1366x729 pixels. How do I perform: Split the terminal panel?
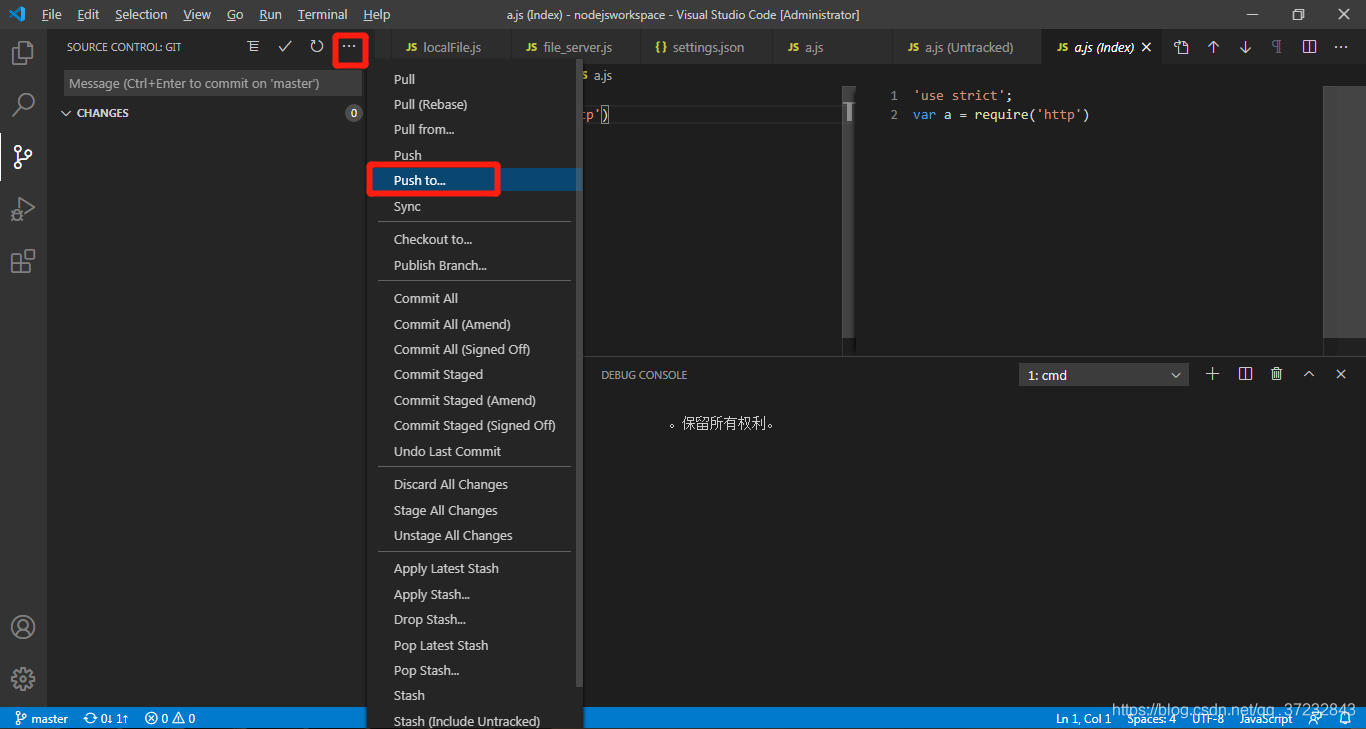point(1245,374)
